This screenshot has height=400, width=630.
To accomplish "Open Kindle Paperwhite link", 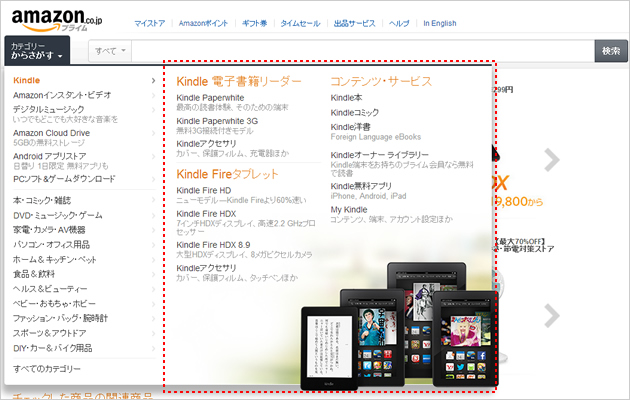I will click(x=210, y=98).
